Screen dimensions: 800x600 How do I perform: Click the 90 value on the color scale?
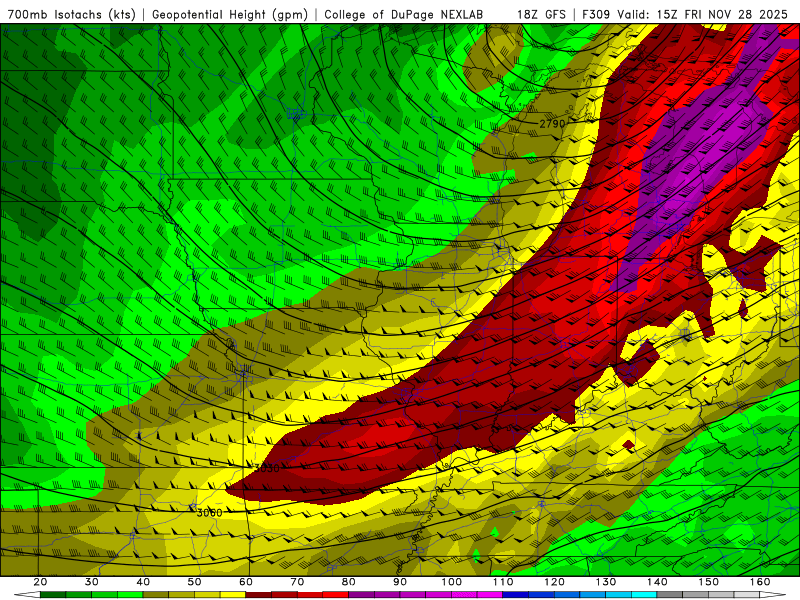400,582
